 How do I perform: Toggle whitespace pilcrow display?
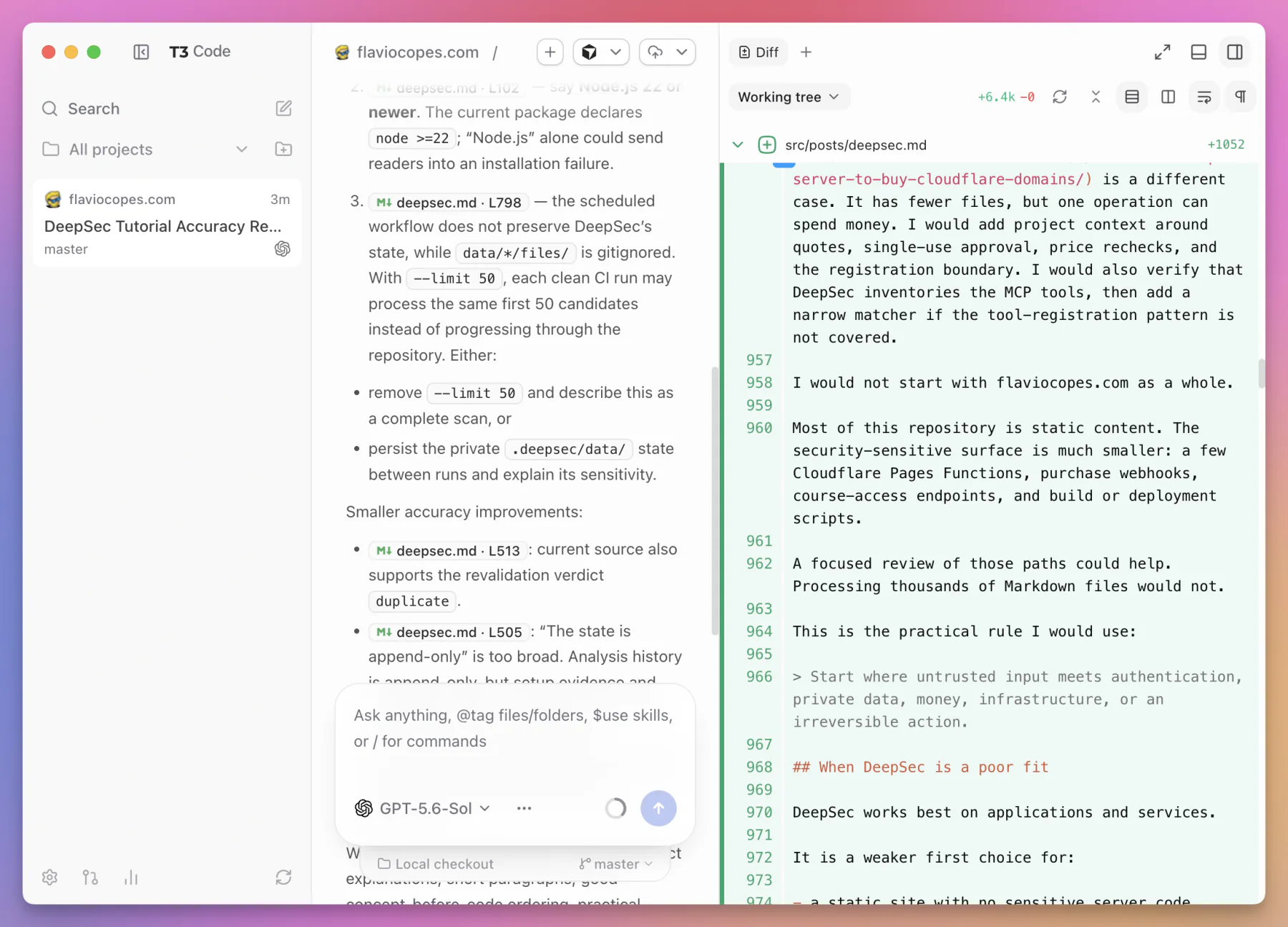pos(1241,97)
